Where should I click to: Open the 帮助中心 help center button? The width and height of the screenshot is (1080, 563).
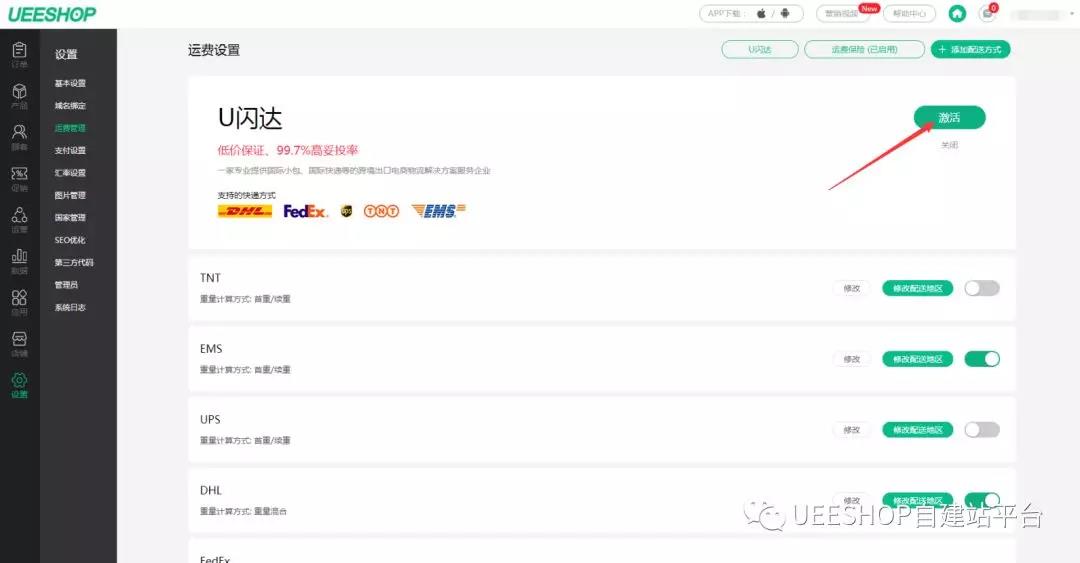[x=909, y=13]
